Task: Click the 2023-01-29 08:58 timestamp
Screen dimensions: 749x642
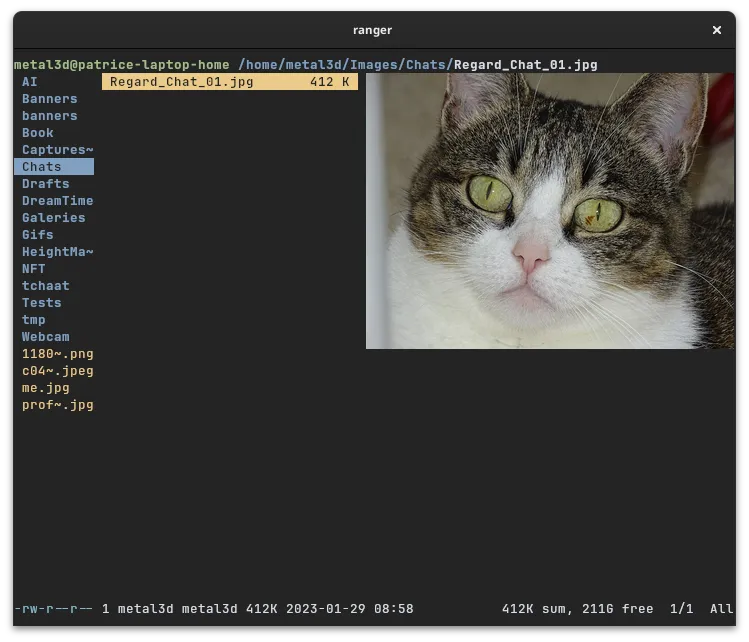Action: [x=350, y=609]
